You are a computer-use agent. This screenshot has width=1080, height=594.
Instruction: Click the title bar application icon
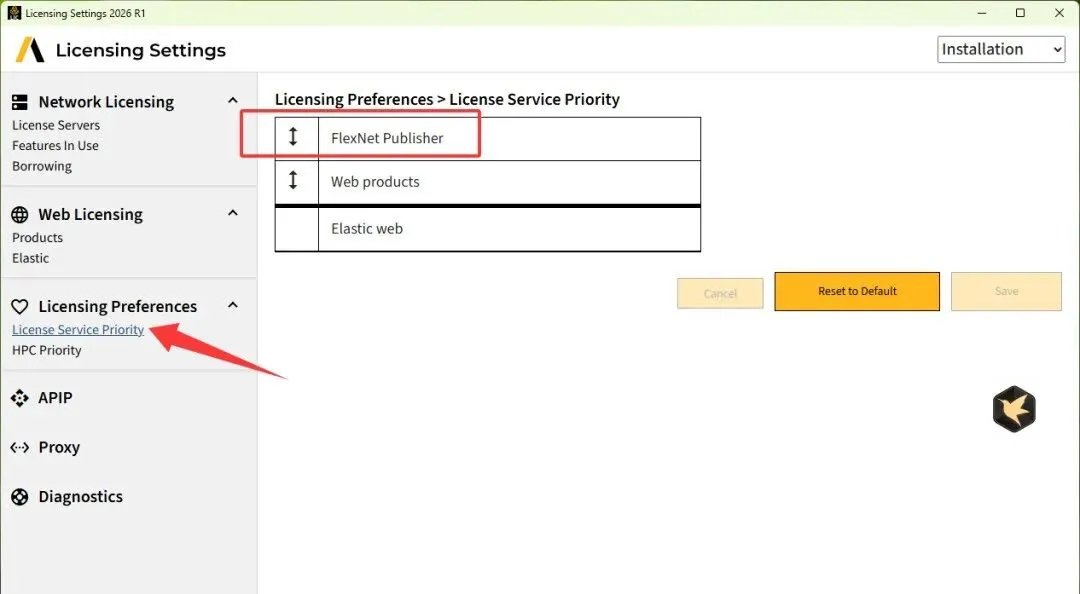tap(14, 13)
